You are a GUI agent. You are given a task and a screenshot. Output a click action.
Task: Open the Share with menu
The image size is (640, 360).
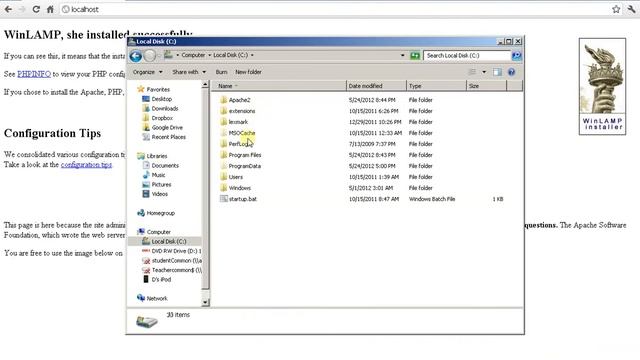[x=189, y=72]
